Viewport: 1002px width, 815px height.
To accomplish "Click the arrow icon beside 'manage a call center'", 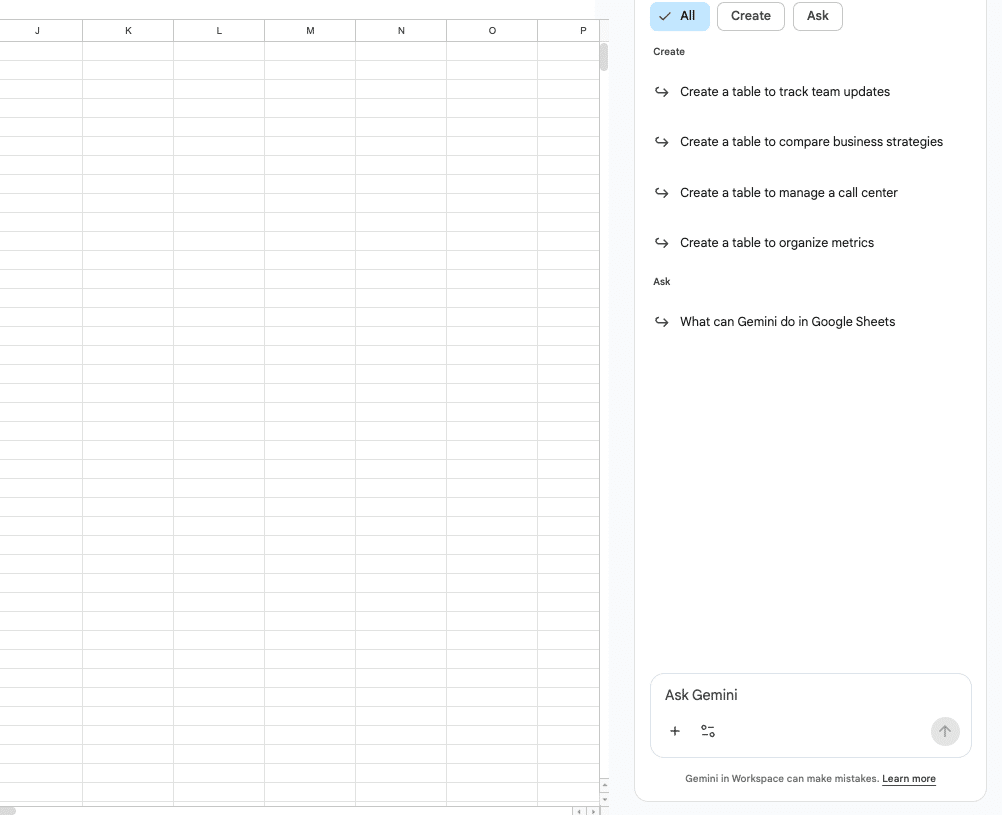I will click(x=661, y=192).
